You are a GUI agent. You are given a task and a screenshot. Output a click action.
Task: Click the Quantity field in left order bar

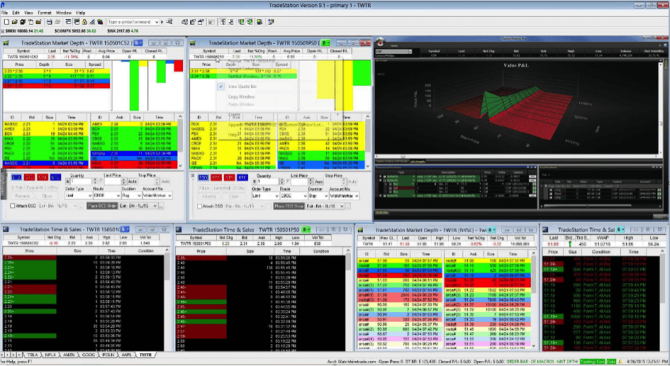tap(81, 182)
